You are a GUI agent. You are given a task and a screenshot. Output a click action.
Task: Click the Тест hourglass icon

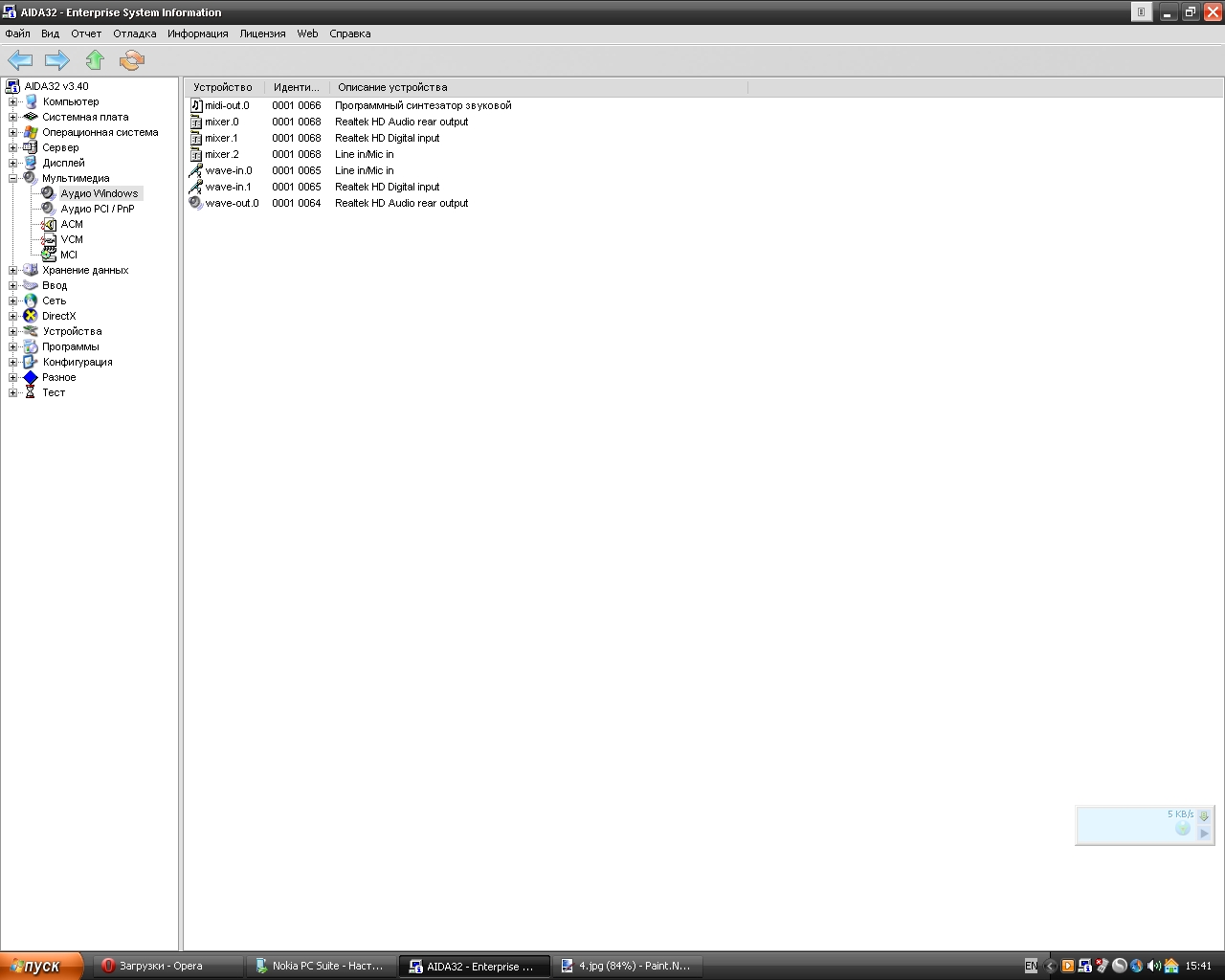[x=31, y=392]
